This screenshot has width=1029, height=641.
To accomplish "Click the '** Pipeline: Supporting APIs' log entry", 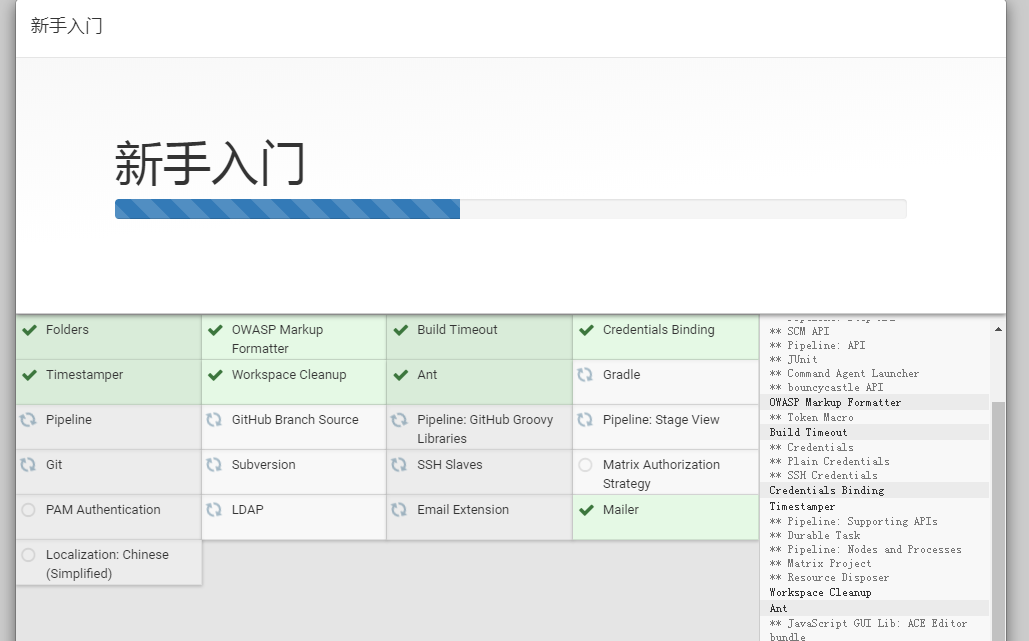I will pos(853,522).
